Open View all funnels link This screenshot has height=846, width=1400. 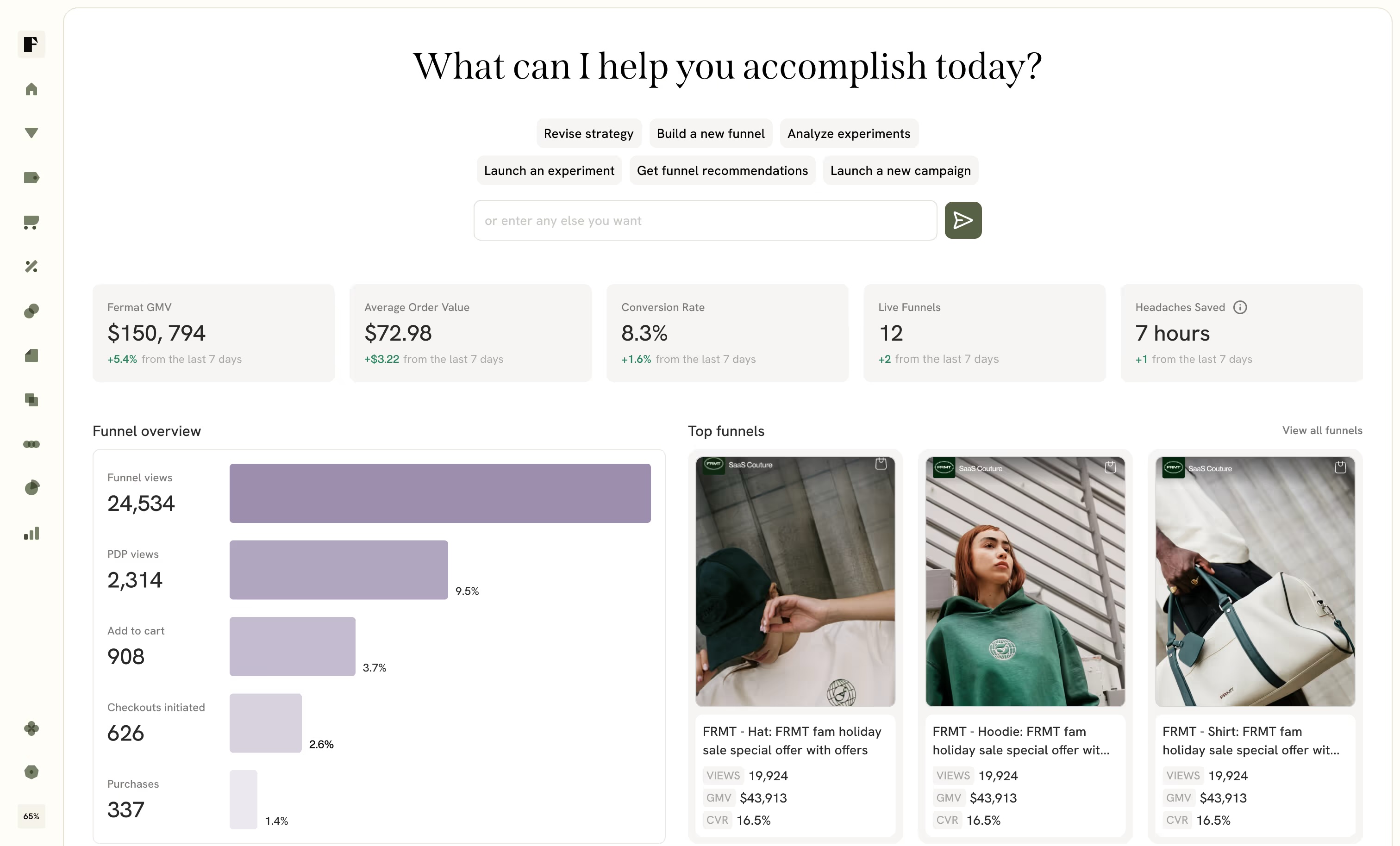tap(1322, 430)
